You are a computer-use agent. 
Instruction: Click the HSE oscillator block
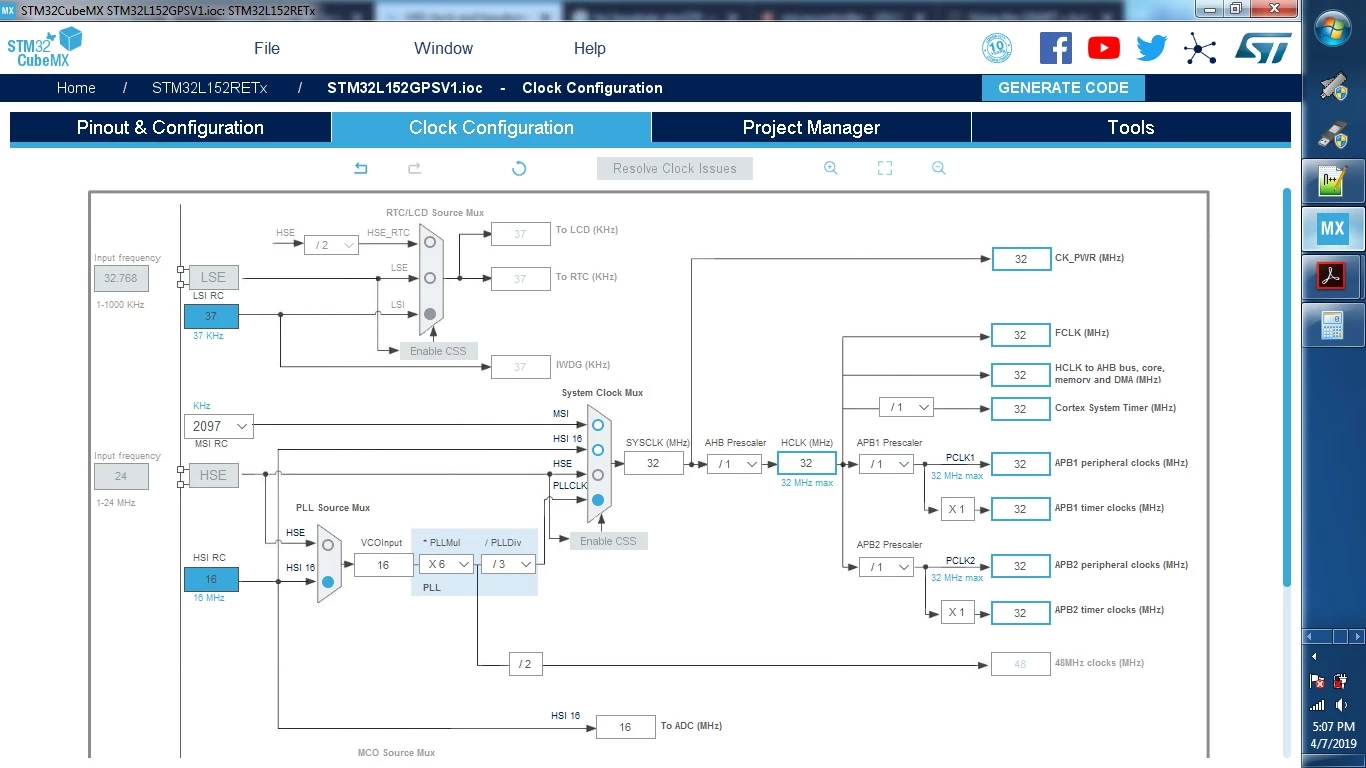pyautogui.click(x=213, y=475)
